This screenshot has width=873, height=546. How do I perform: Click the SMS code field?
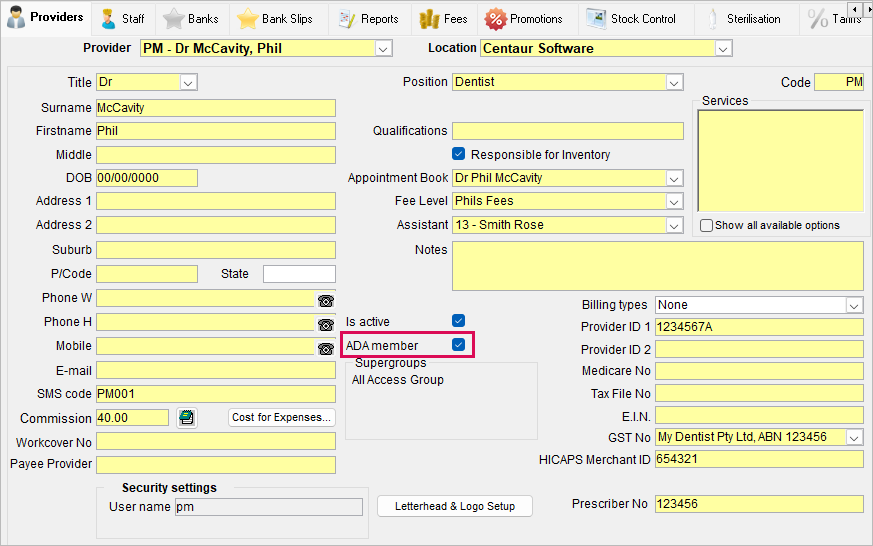(216, 394)
